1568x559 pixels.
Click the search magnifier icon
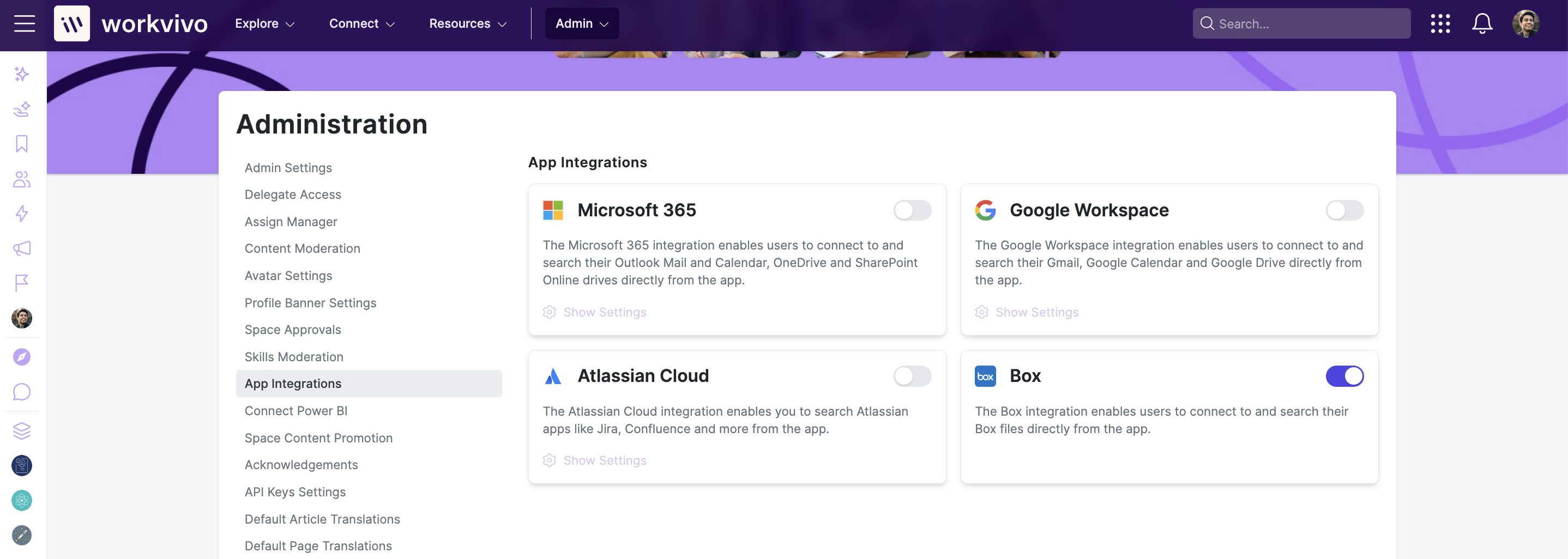pyautogui.click(x=1207, y=24)
